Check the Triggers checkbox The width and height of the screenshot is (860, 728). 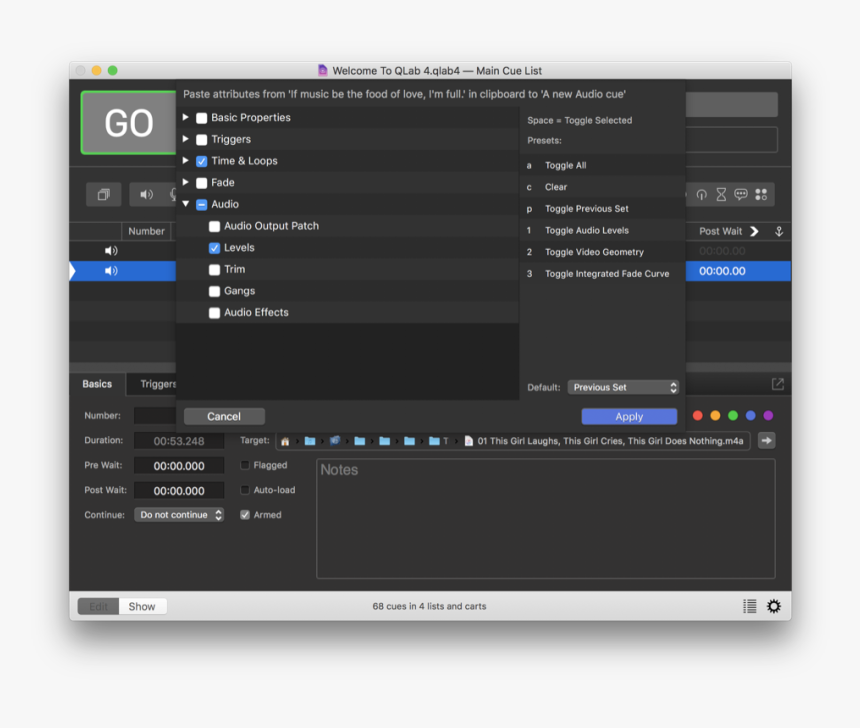pos(202,139)
